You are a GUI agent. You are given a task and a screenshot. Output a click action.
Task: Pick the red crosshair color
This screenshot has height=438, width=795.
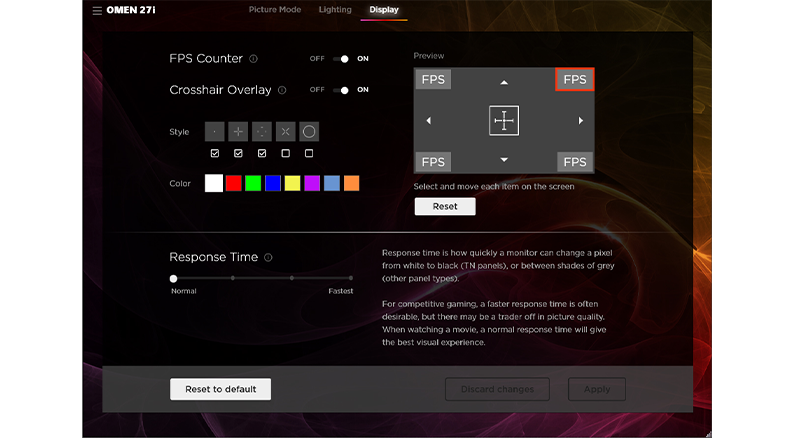coord(233,183)
